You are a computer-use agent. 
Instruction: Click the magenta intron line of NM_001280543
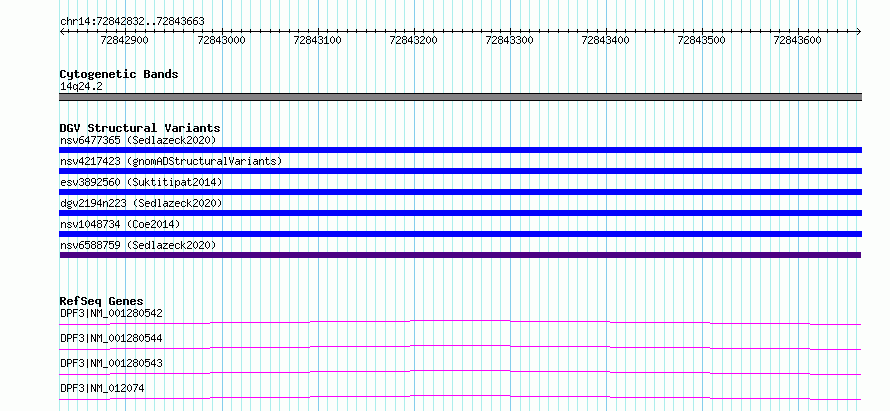click(460, 372)
